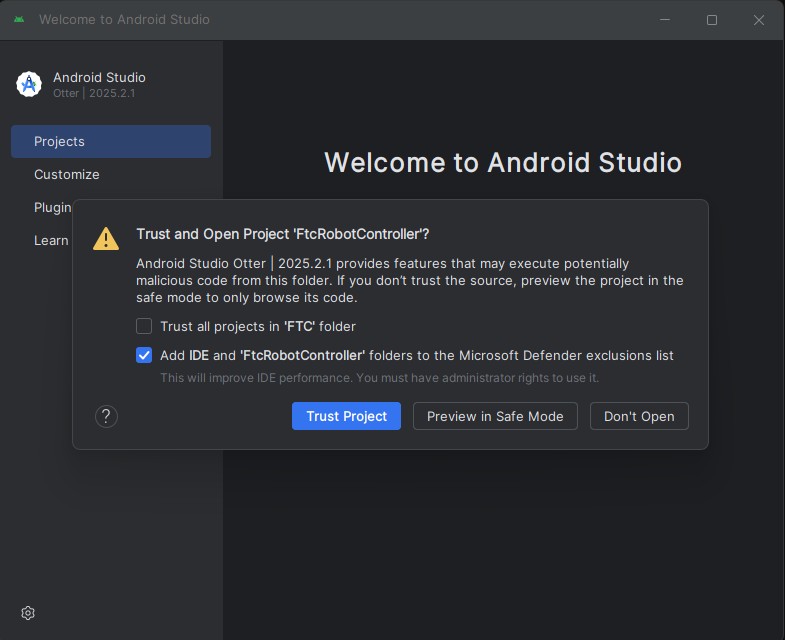
Task: Choose Preview in Safe Mode
Action: [495, 416]
